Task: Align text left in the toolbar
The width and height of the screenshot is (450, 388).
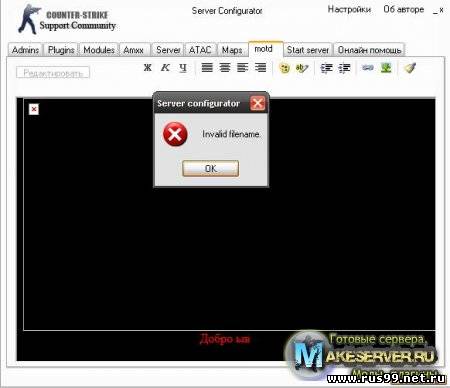Action: pyautogui.click(x=242, y=68)
